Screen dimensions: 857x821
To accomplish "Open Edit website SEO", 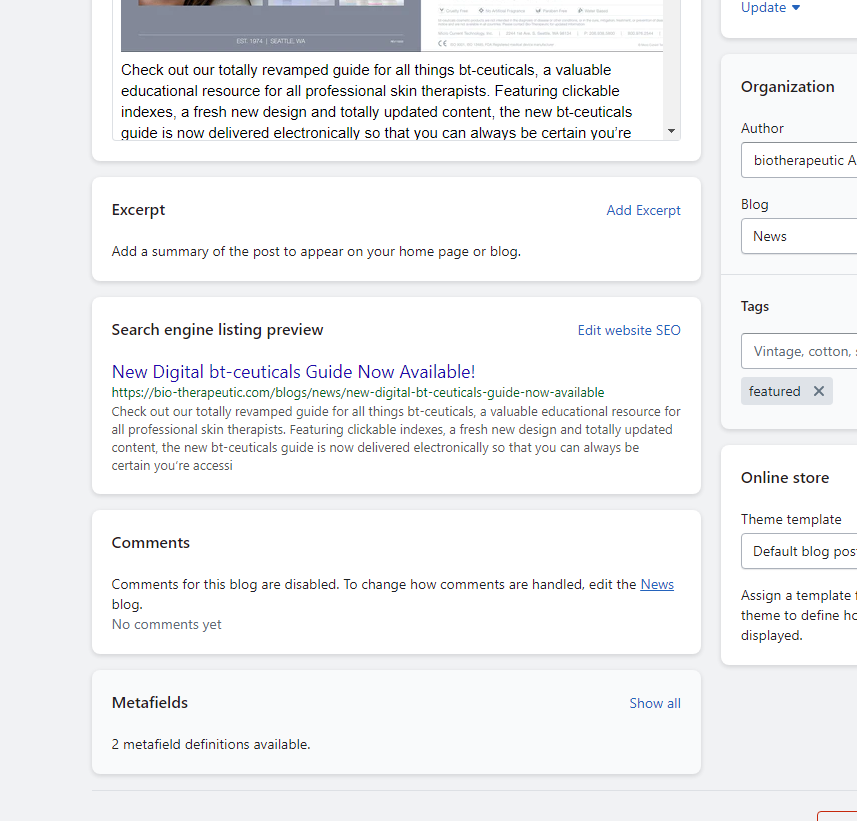I will (x=629, y=330).
